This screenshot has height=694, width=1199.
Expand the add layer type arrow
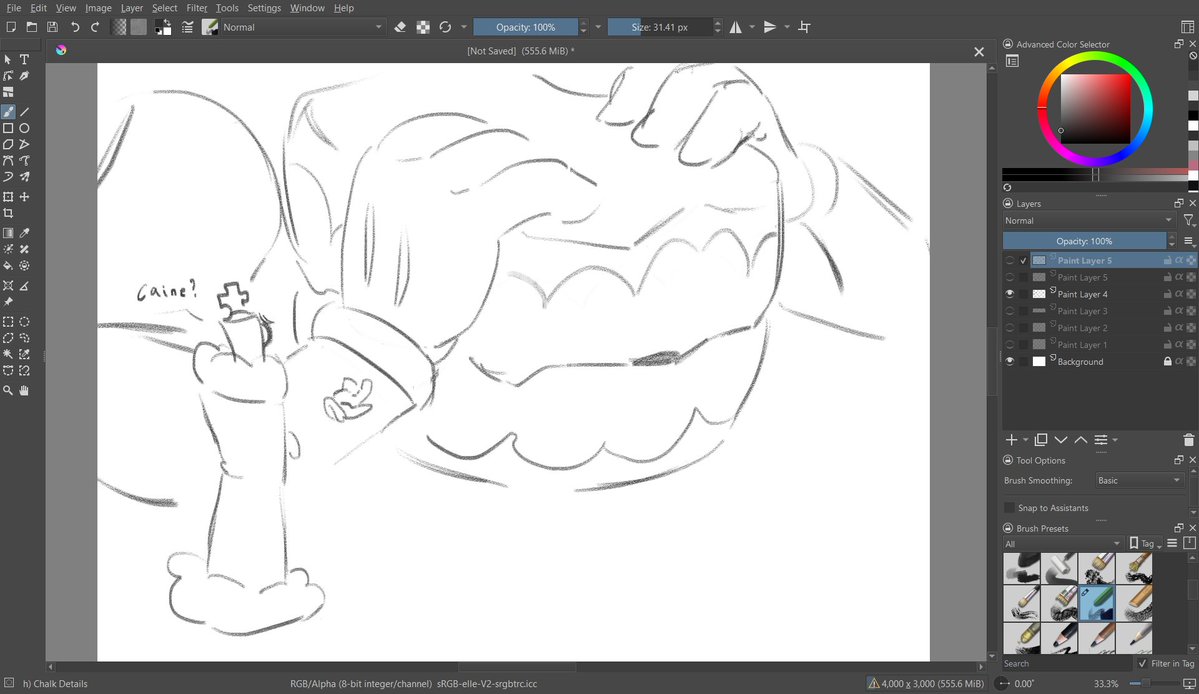pyautogui.click(x=1025, y=440)
